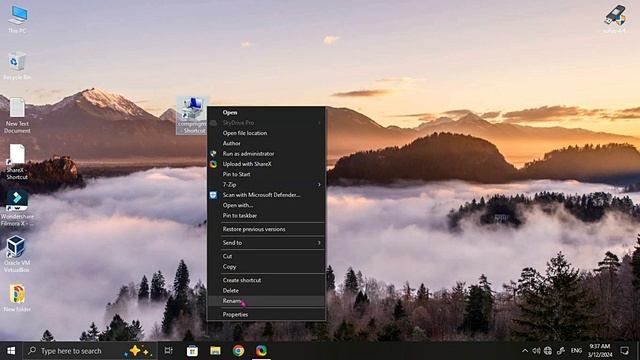640x360 pixels.
Task: Select the New folder desktop icon
Action: (17, 298)
